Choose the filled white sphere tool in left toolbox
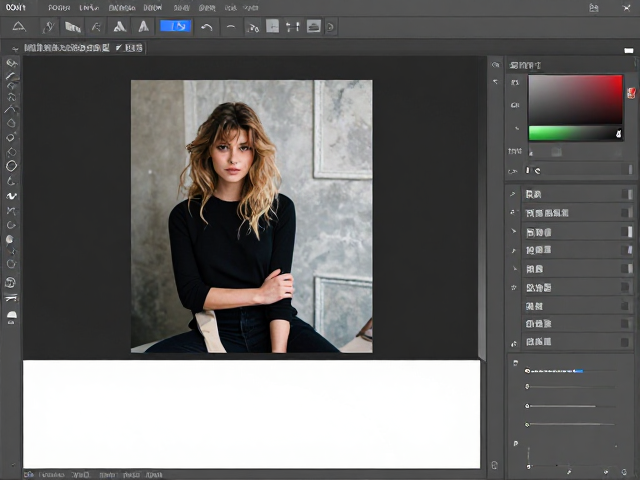The height and width of the screenshot is (480, 640). point(10,239)
